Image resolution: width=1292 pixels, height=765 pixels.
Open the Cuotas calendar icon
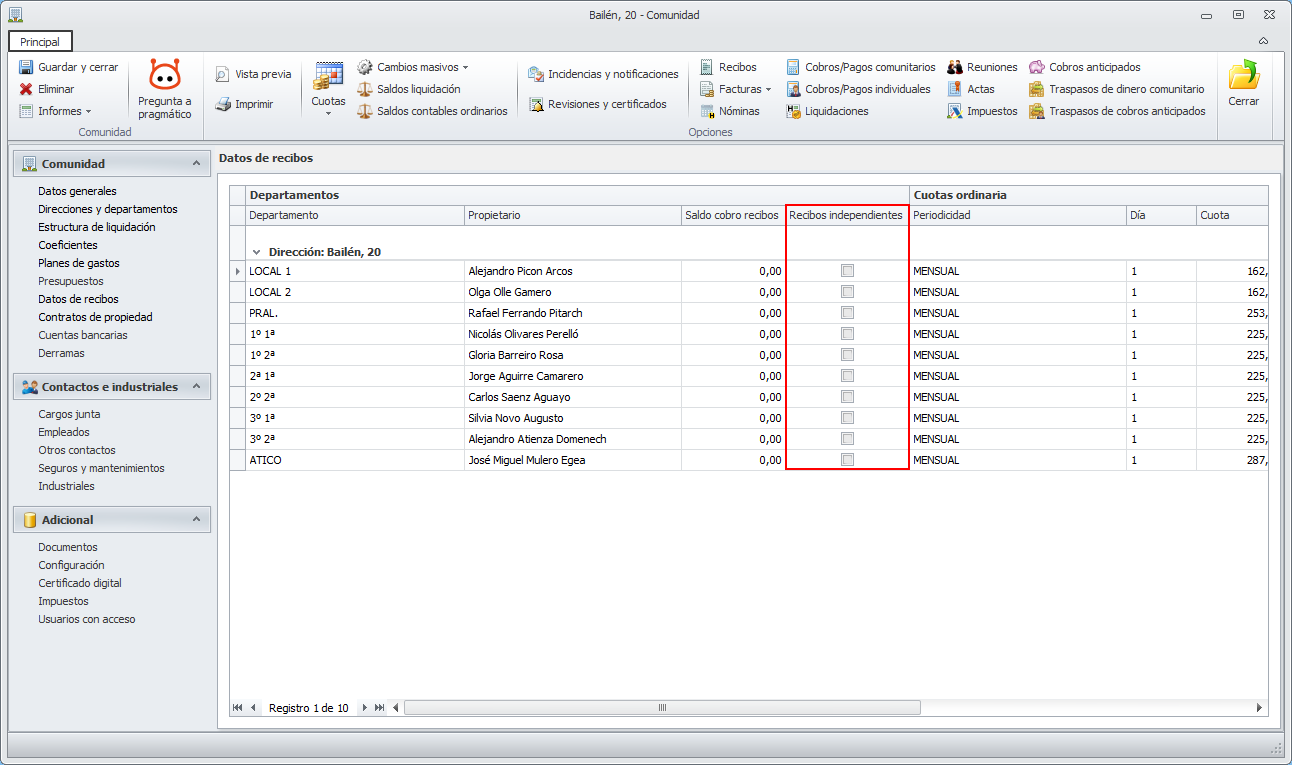tap(329, 76)
